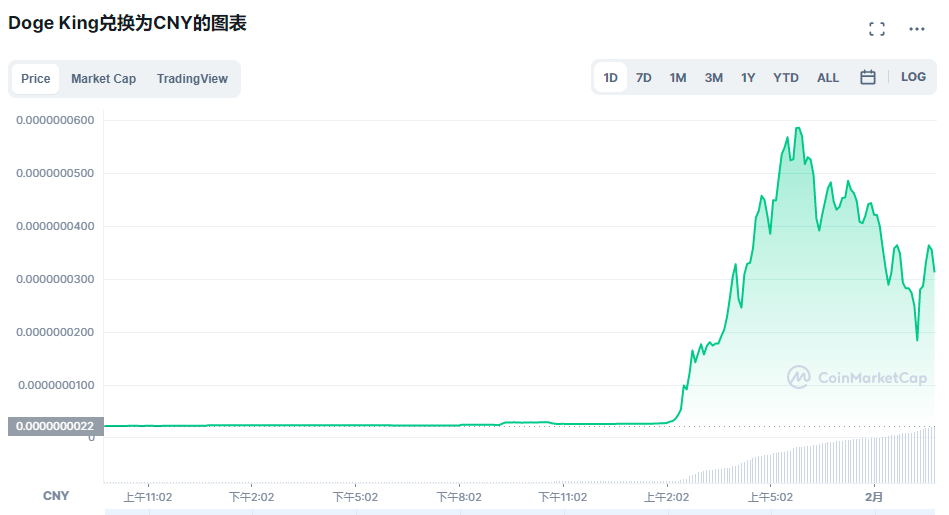Screen dimensions: 949x515
Task: Toggle the LOG scale button
Action: click(913, 77)
